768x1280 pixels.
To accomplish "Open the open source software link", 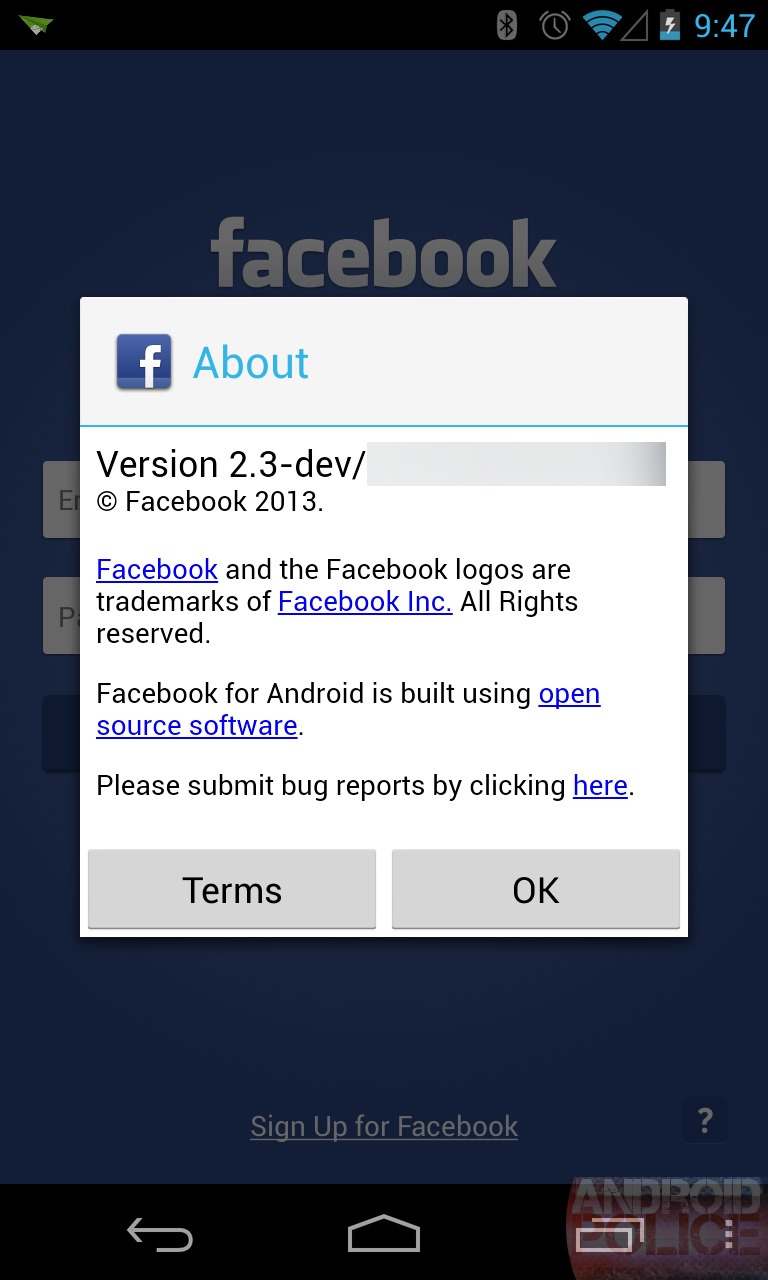I will click(348, 709).
